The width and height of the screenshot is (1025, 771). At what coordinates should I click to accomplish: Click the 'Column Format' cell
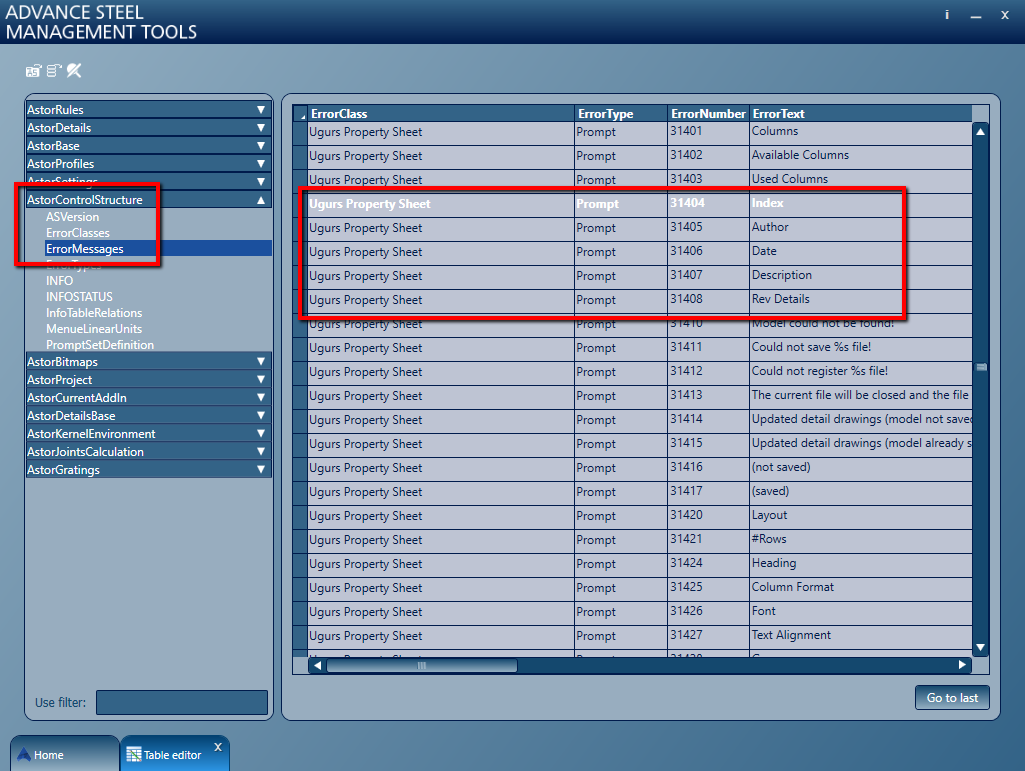861,588
